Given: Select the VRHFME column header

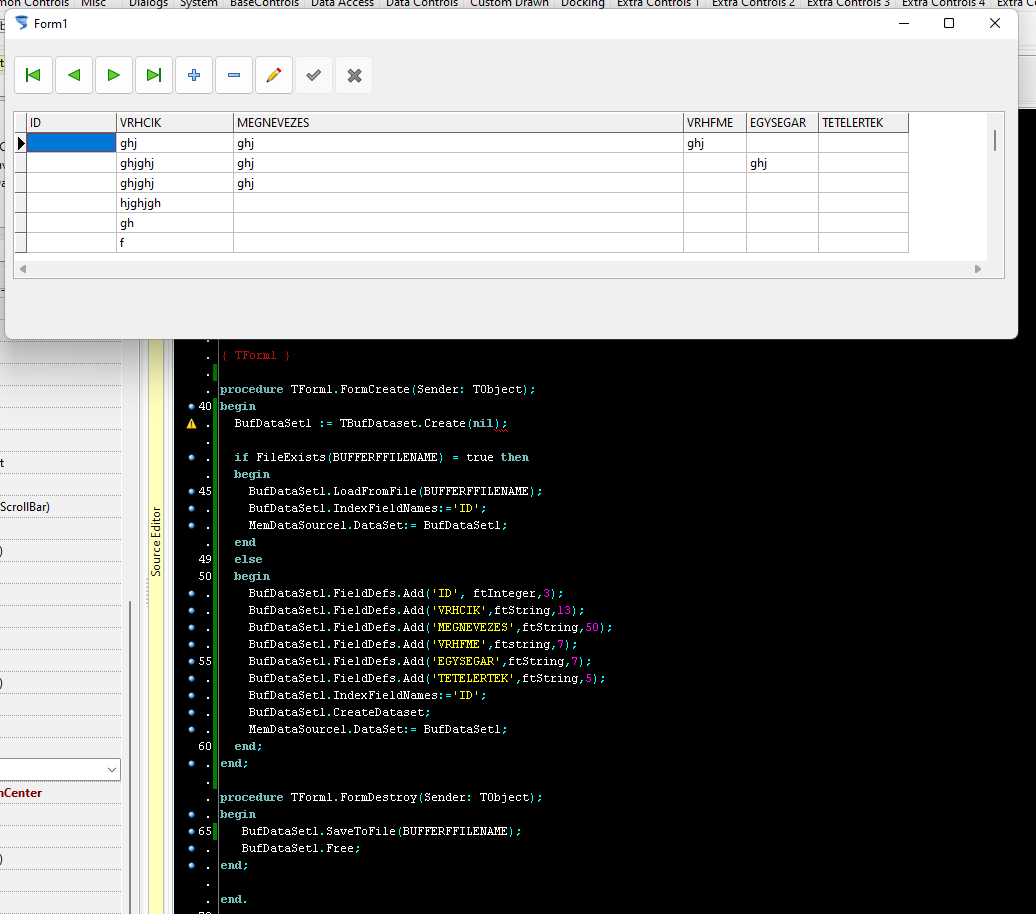Looking at the screenshot, I should click(x=715, y=123).
